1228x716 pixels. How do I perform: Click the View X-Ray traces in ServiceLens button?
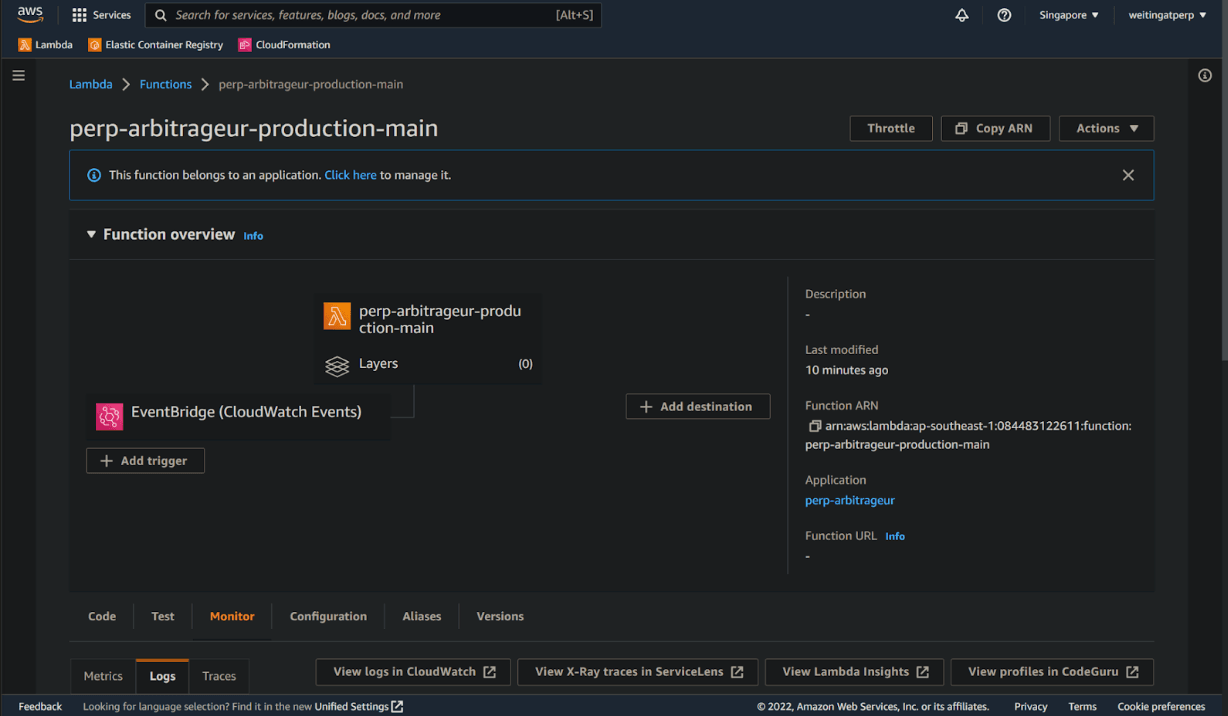[637, 672]
